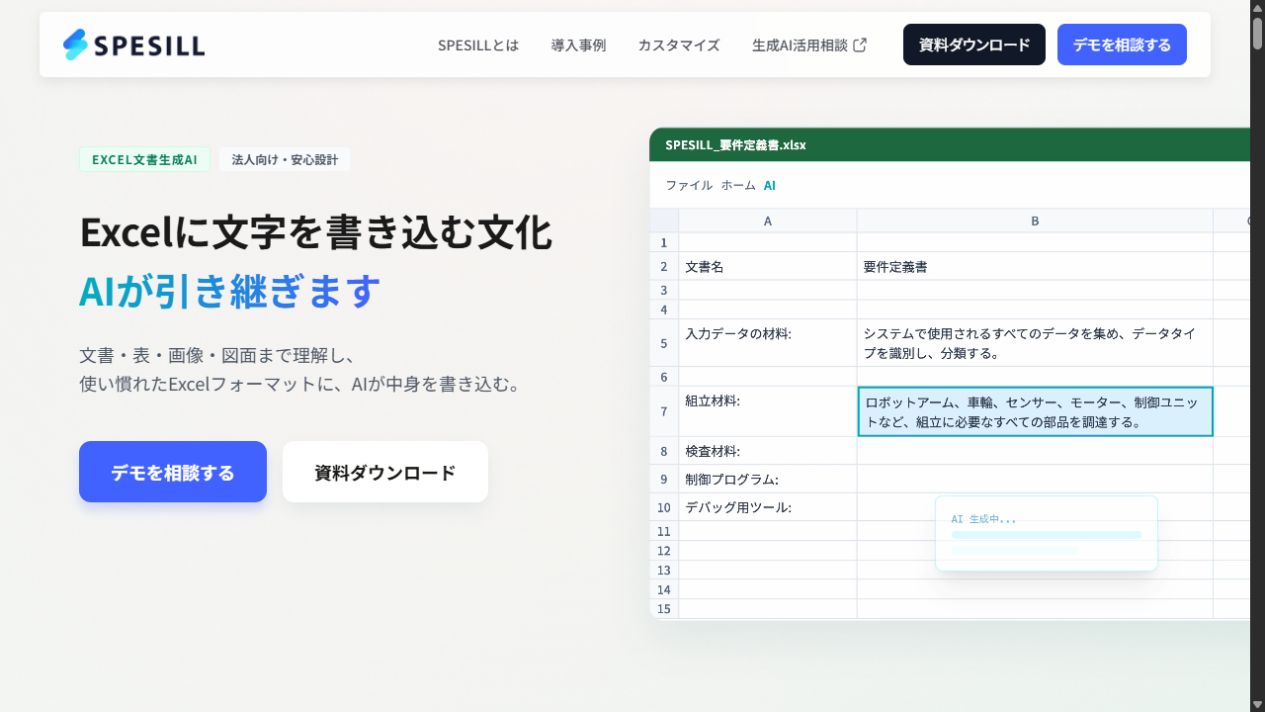The image size is (1265, 712).
Task: Click the Excelに文字を書き込む文化 headline
Action: (315, 232)
